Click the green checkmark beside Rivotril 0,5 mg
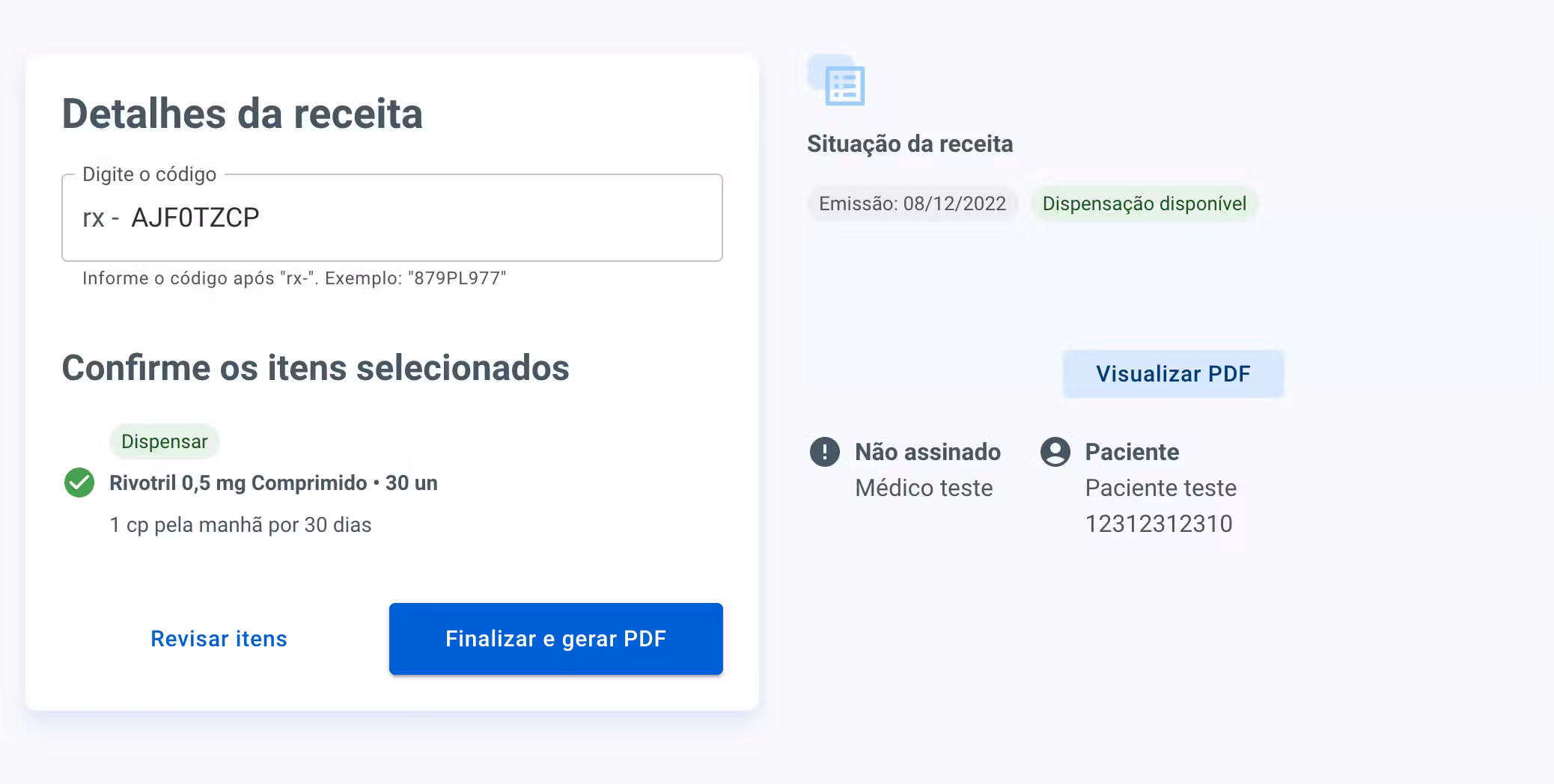The width and height of the screenshot is (1554, 784). coord(79,483)
